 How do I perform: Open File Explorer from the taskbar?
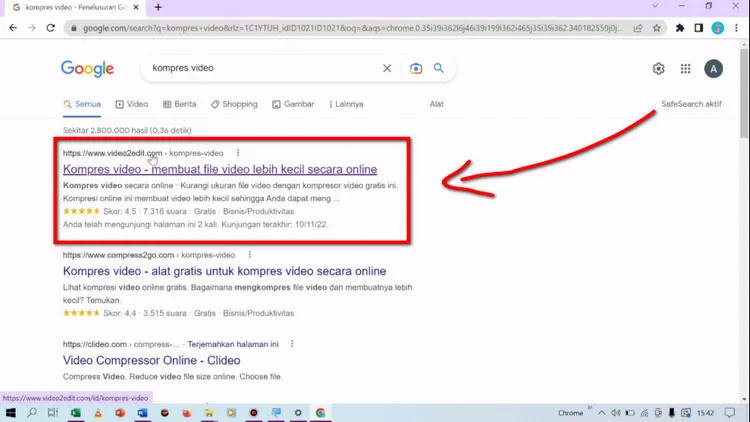tap(209, 413)
